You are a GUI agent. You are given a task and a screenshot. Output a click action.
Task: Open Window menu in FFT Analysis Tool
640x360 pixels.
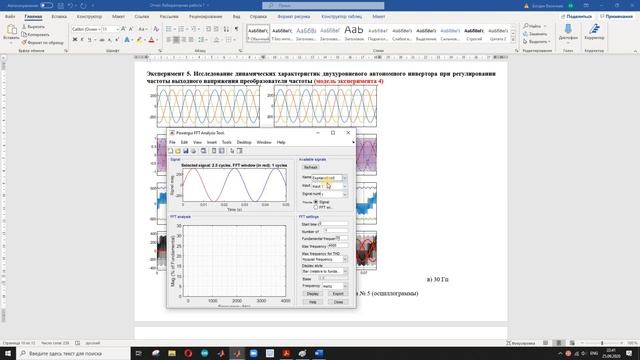click(x=264, y=142)
